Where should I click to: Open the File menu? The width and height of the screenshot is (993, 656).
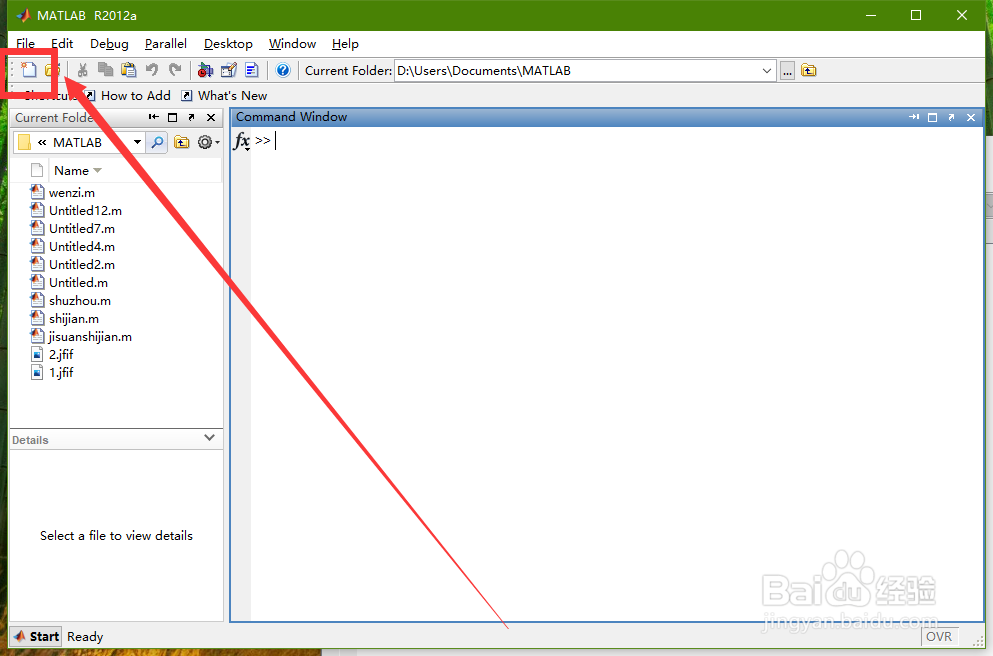pos(25,44)
